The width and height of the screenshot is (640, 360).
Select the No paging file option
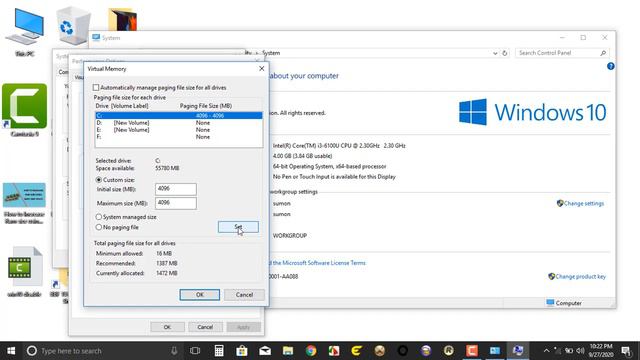[98, 227]
